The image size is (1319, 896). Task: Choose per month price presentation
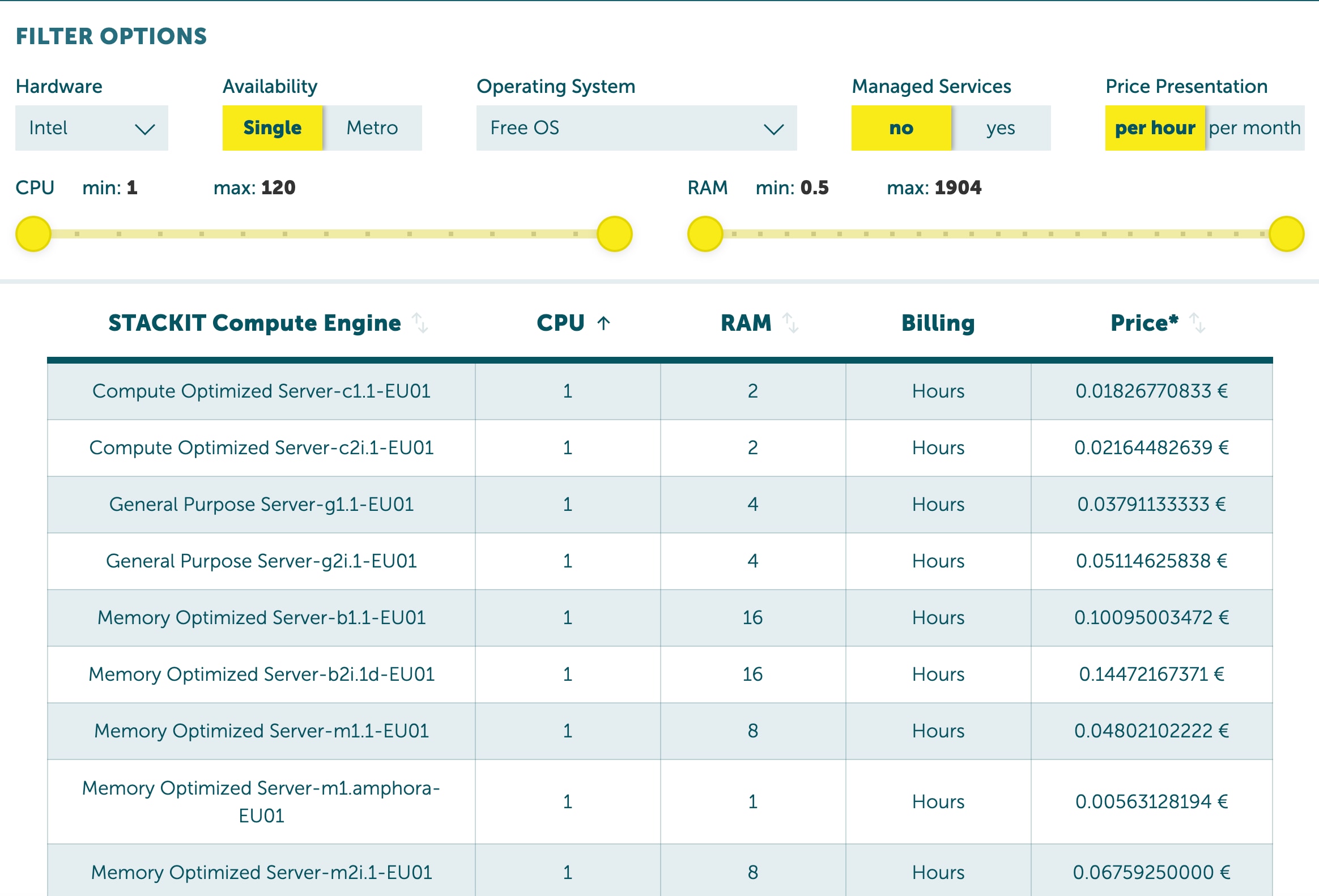(1255, 127)
